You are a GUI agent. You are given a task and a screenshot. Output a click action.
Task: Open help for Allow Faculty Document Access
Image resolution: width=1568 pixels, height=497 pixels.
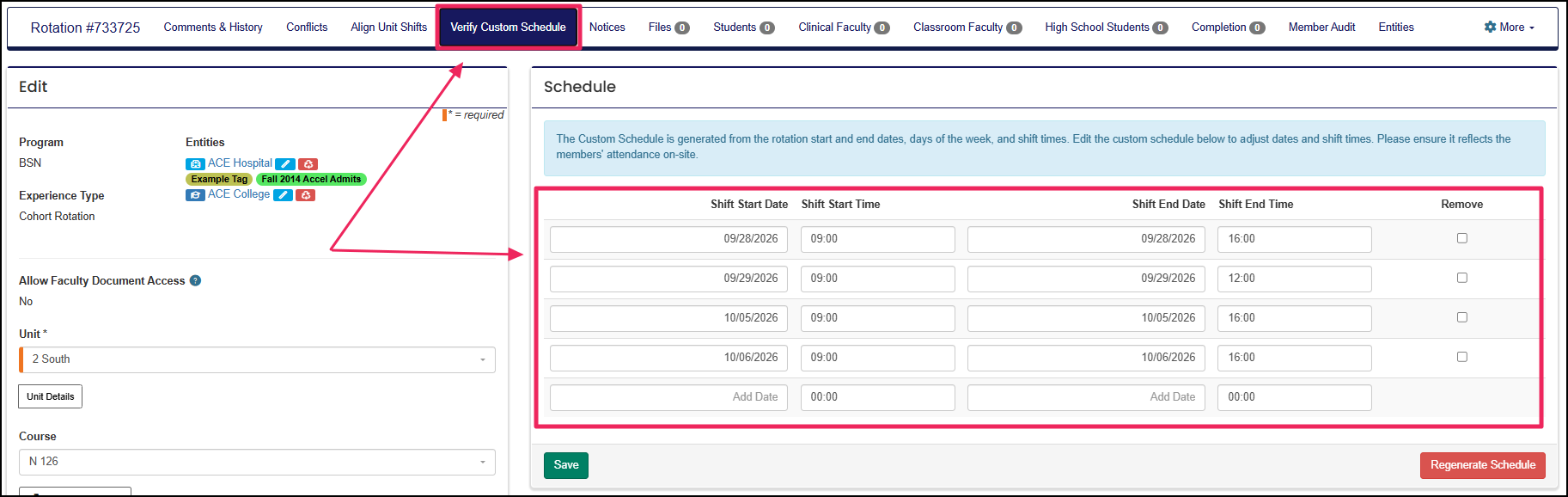pyautogui.click(x=196, y=280)
